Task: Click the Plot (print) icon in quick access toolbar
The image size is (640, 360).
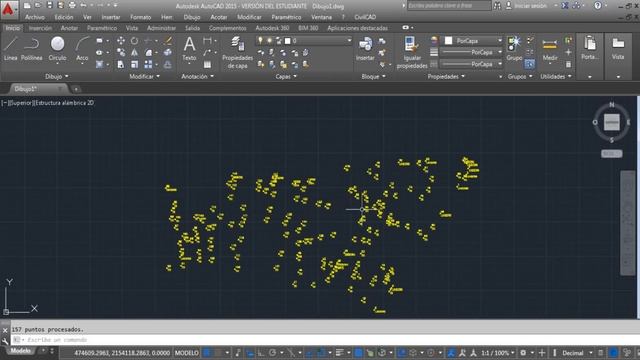Action: coord(72,6)
